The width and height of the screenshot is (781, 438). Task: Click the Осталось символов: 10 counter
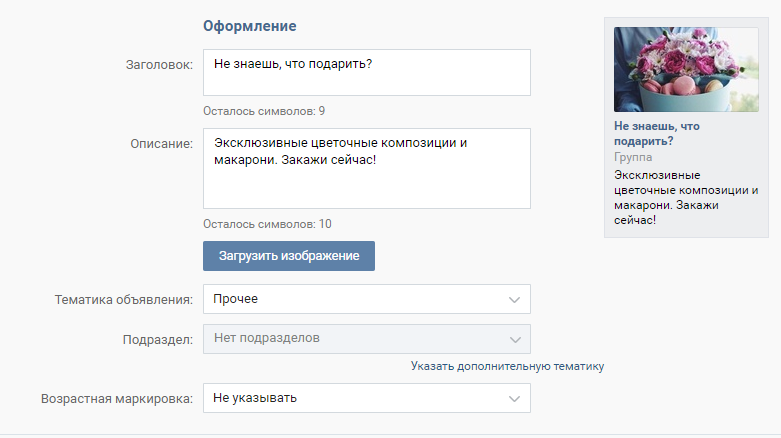tap(267, 224)
